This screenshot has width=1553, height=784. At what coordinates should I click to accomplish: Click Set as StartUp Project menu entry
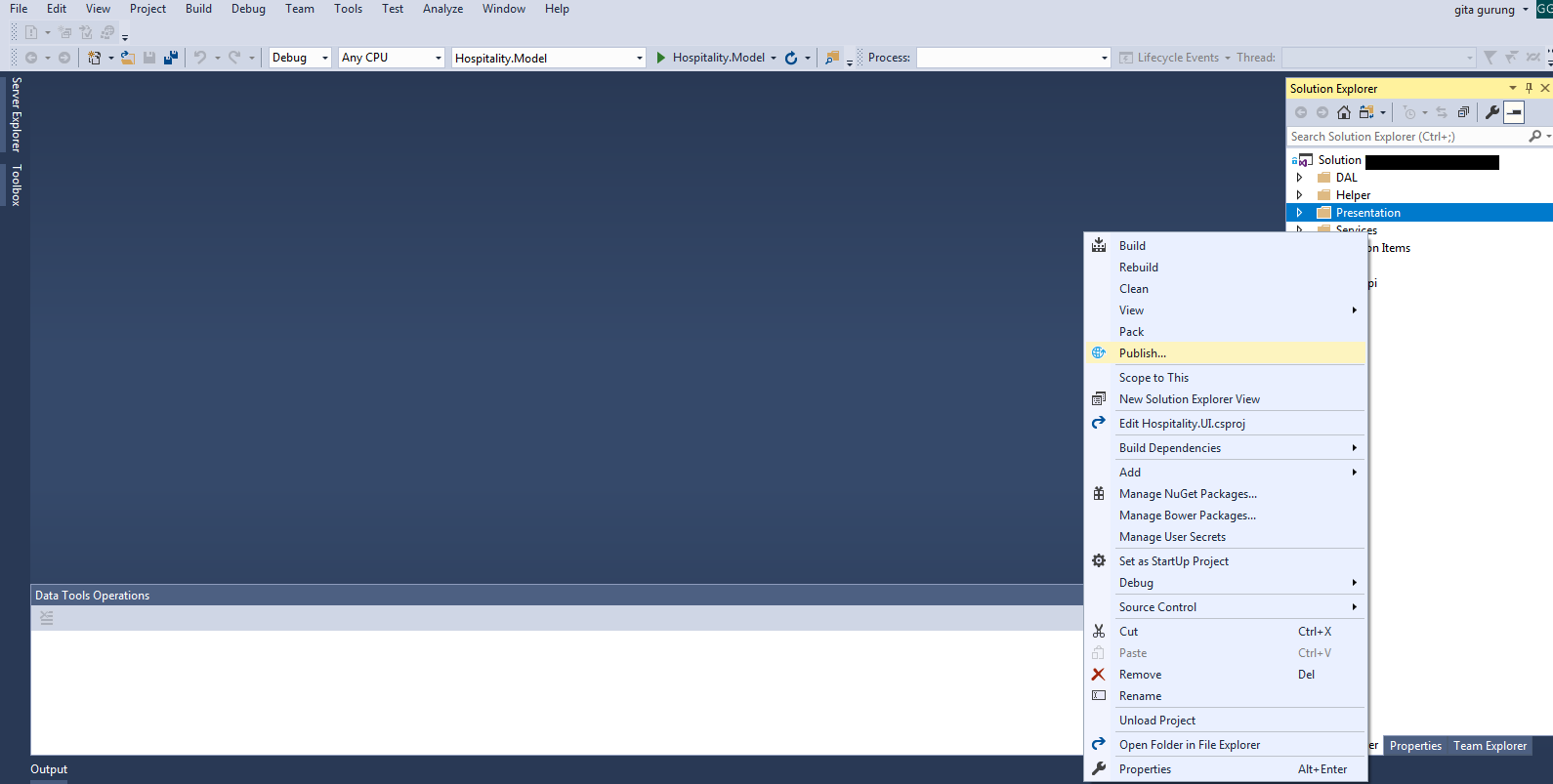point(1174,561)
